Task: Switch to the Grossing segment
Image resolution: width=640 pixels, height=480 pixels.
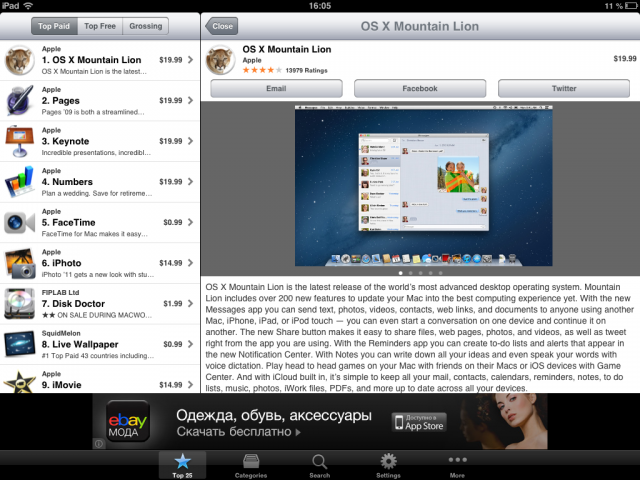Action: click(146, 26)
